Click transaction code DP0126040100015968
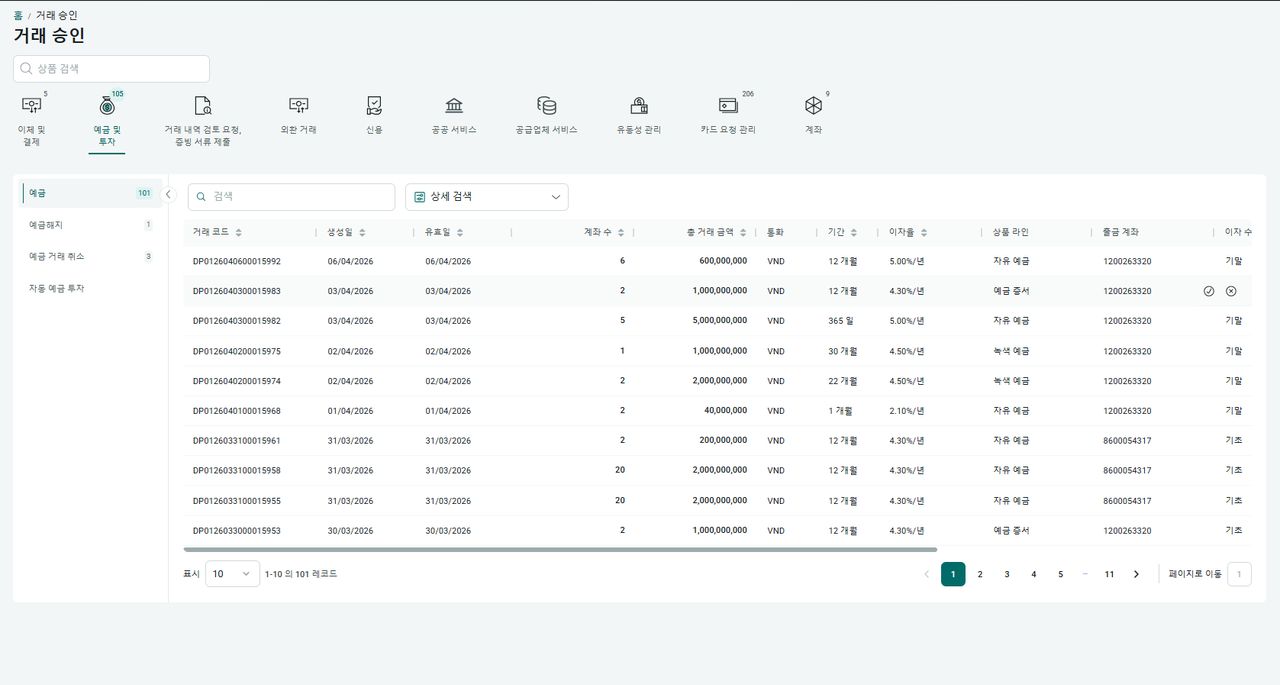The image size is (1280, 685). 237,411
